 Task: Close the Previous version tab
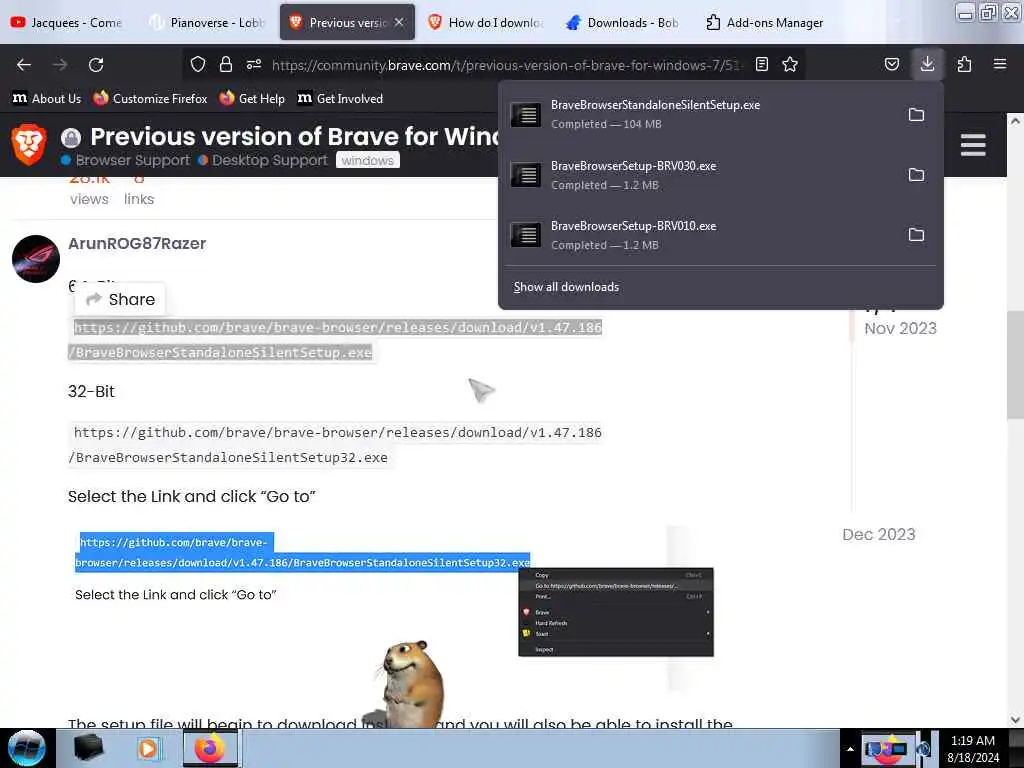pyautogui.click(x=399, y=22)
